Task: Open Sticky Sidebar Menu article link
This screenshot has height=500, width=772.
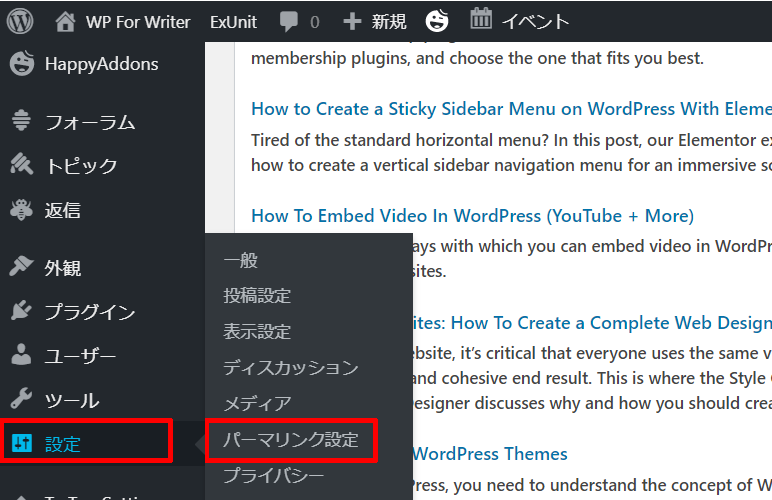Action: click(512, 109)
